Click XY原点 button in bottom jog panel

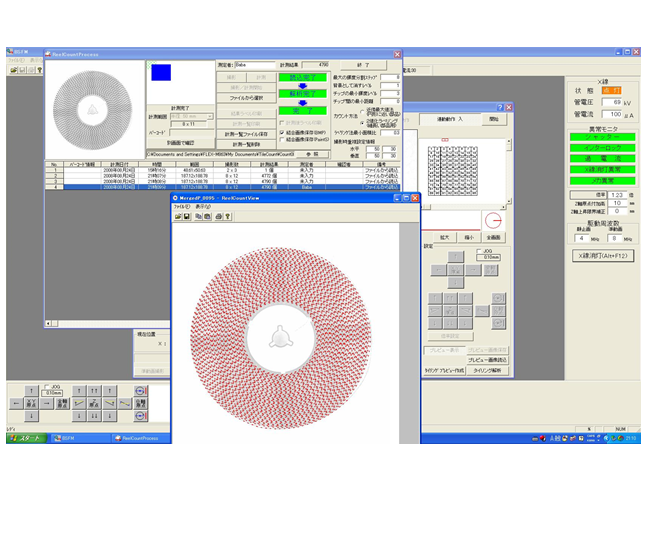(31, 403)
